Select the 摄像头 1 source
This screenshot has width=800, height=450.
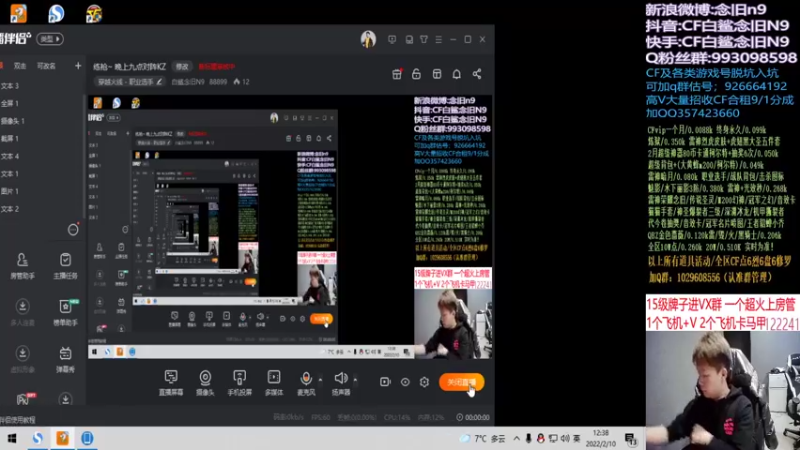(13, 121)
